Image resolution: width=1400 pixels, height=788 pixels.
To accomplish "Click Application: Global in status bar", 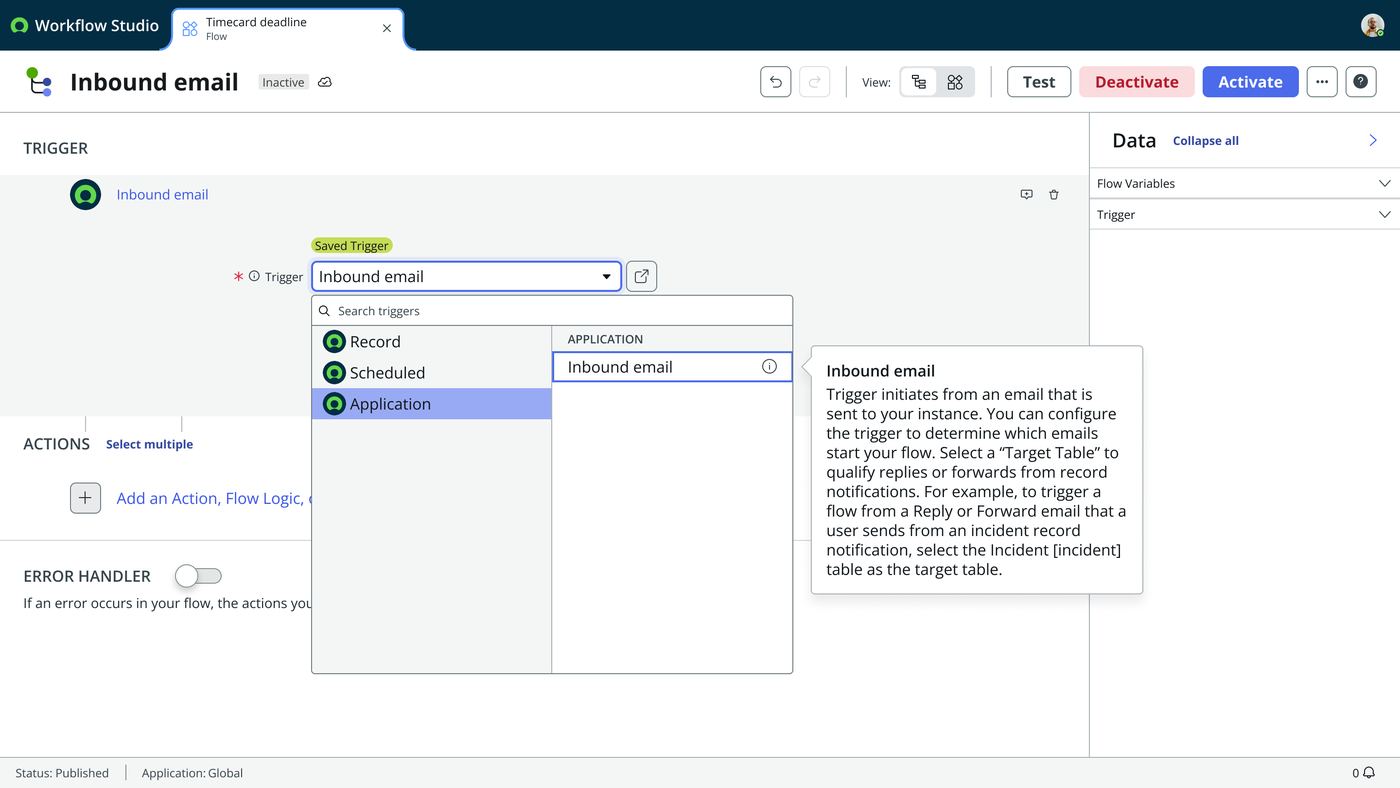I will click(192, 773).
